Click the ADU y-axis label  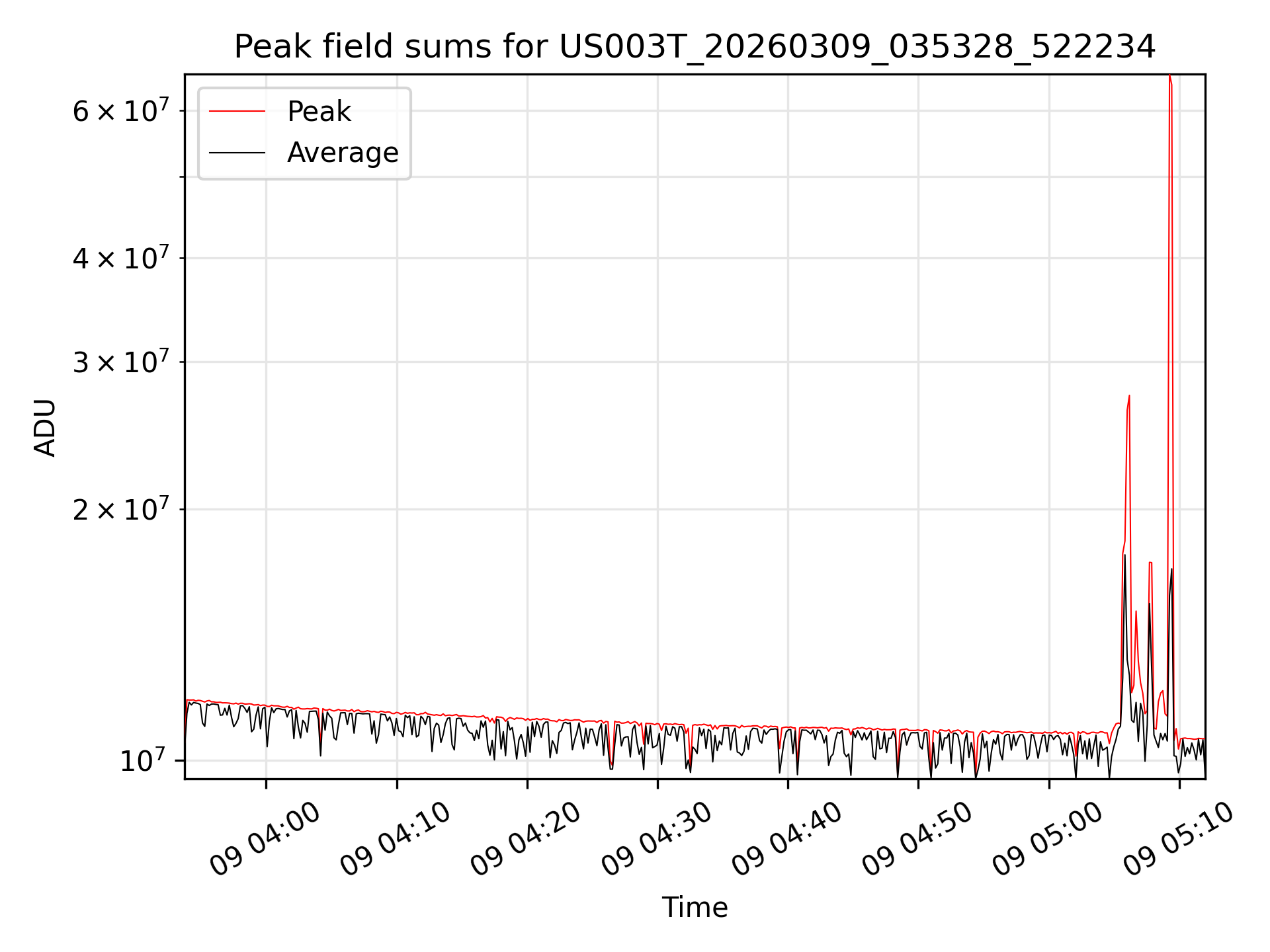pos(45,427)
